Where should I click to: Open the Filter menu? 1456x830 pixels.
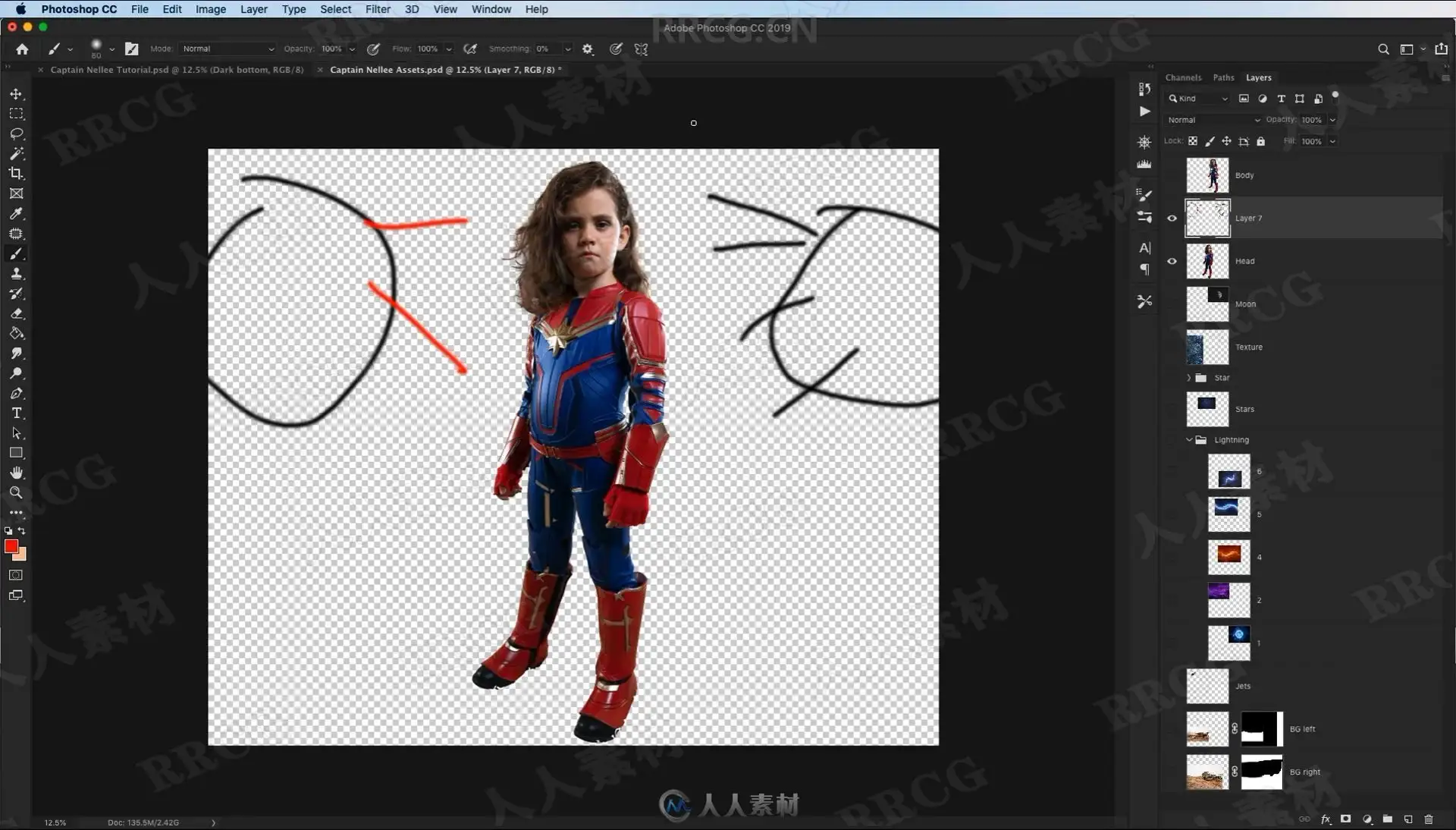(x=378, y=9)
